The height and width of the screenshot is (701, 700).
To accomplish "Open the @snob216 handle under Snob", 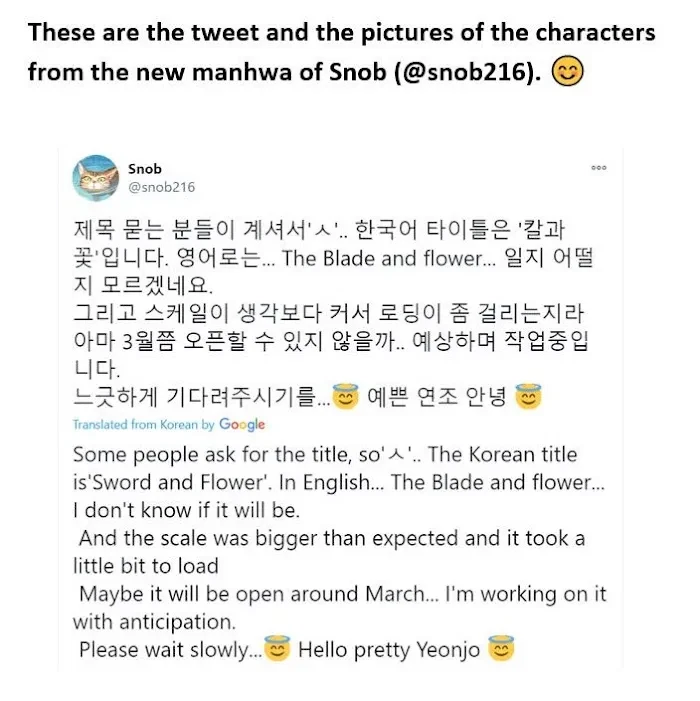I will pos(161,187).
